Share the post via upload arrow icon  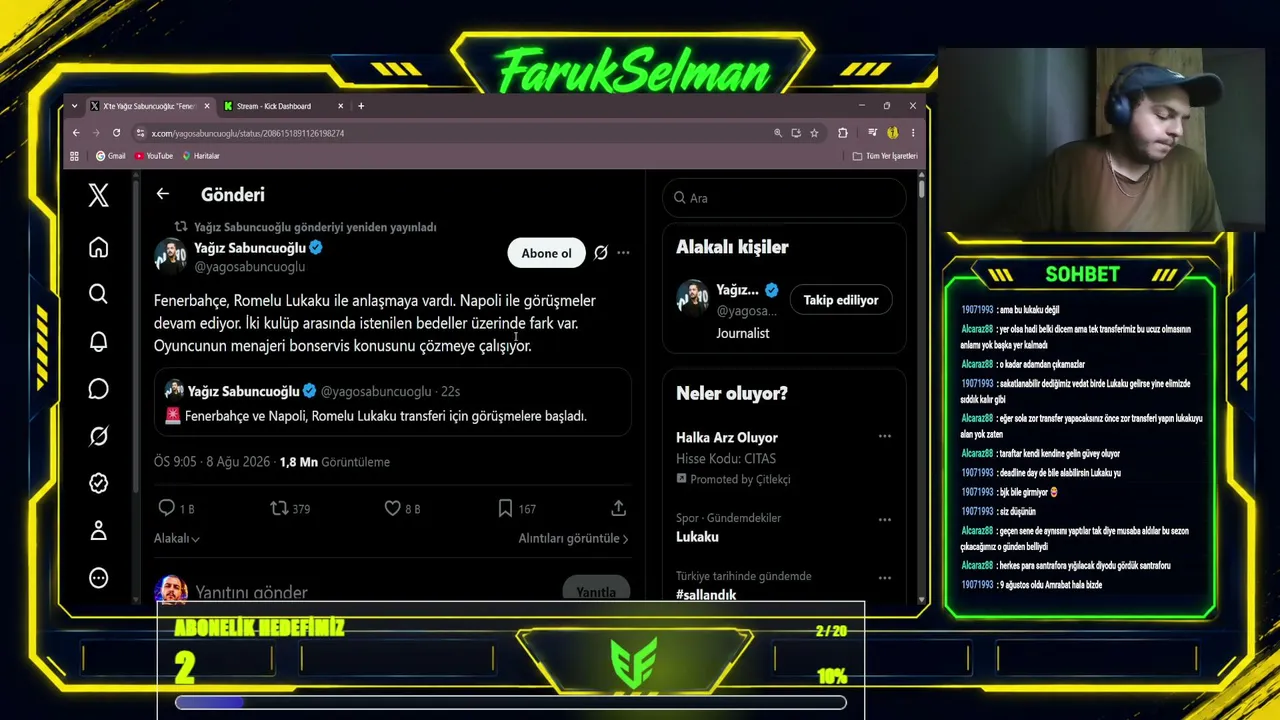coord(618,508)
